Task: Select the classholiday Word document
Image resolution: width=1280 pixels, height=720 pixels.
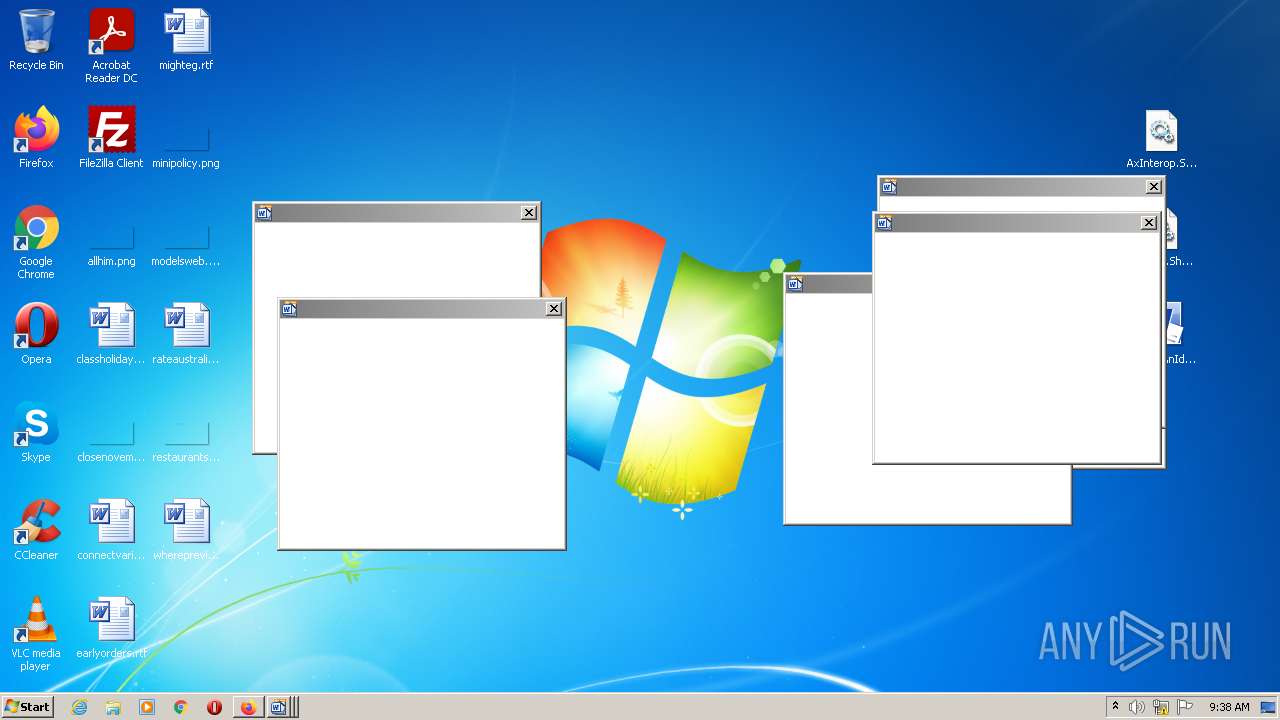Action: (x=111, y=334)
